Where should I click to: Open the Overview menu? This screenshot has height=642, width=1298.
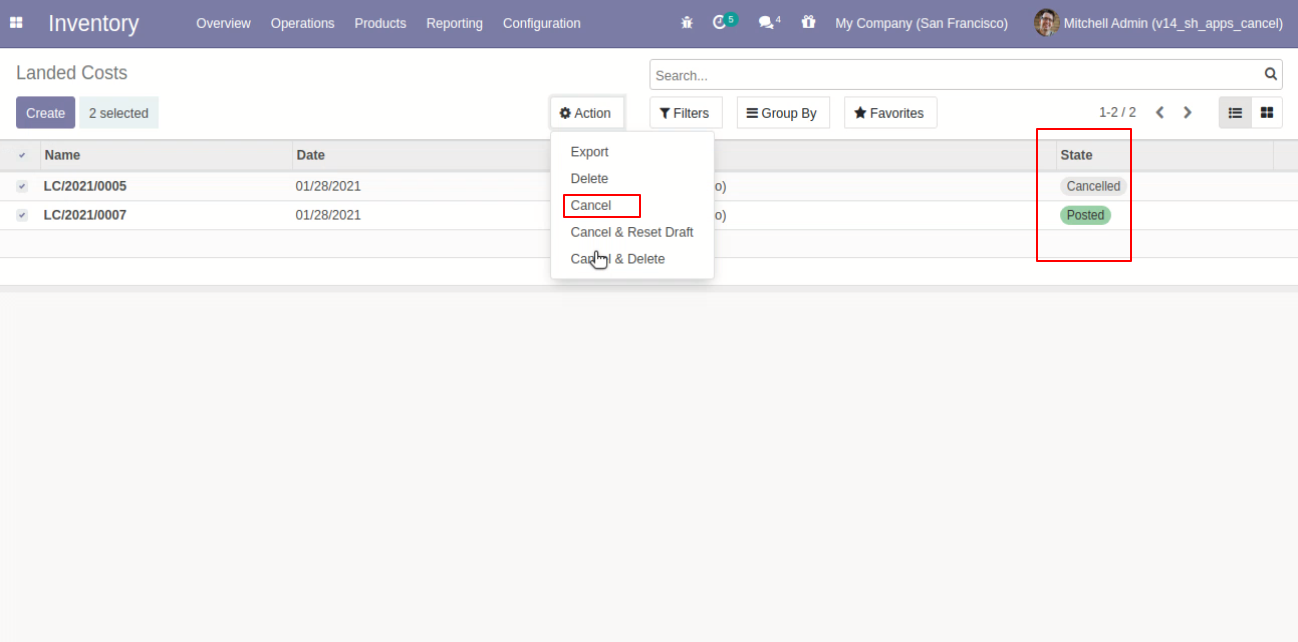tap(223, 23)
